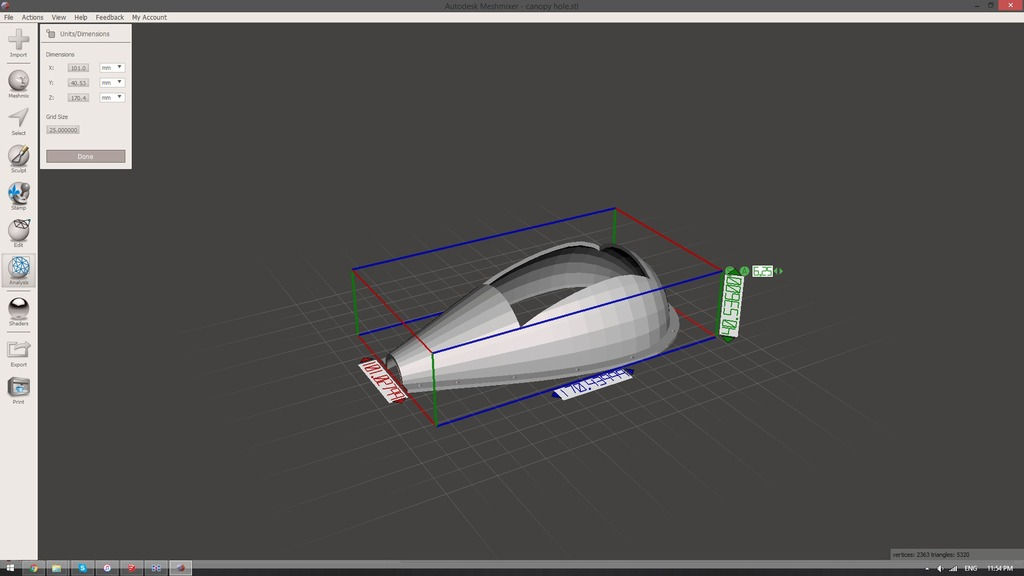Open the View menu
The height and width of the screenshot is (576, 1024).
(x=59, y=17)
